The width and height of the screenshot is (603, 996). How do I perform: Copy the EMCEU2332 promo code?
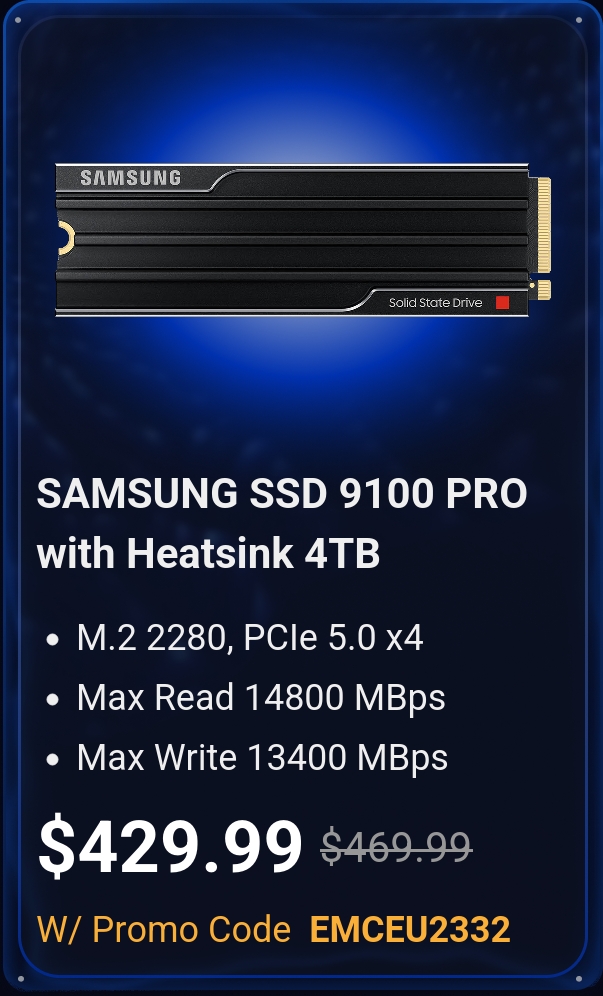pyautogui.click(x=410, y=930)
